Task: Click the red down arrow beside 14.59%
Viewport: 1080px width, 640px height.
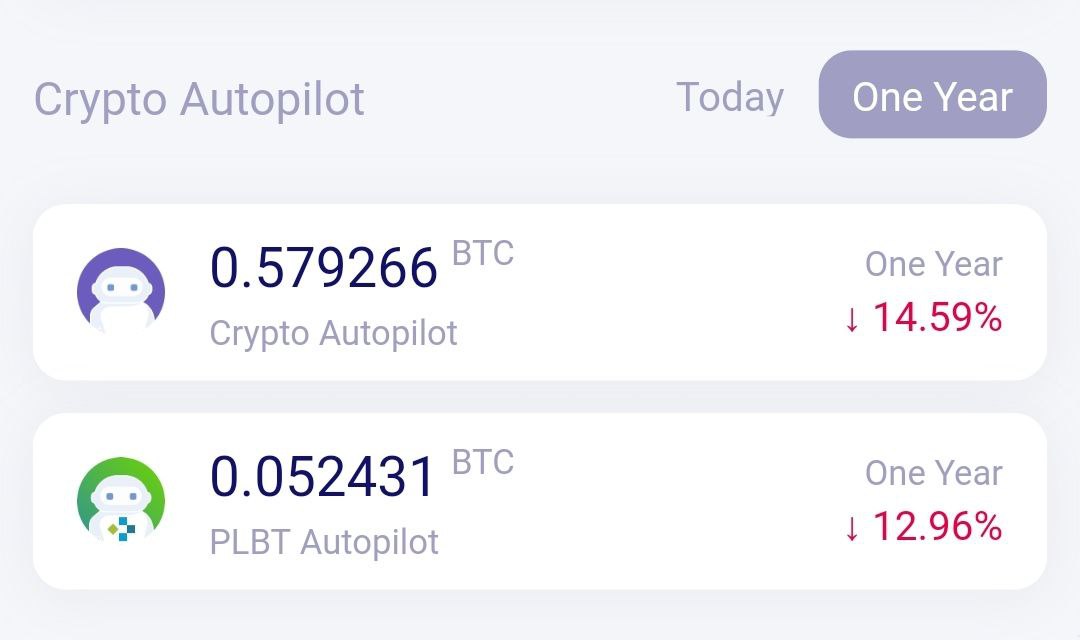Action: click(852, 320)
